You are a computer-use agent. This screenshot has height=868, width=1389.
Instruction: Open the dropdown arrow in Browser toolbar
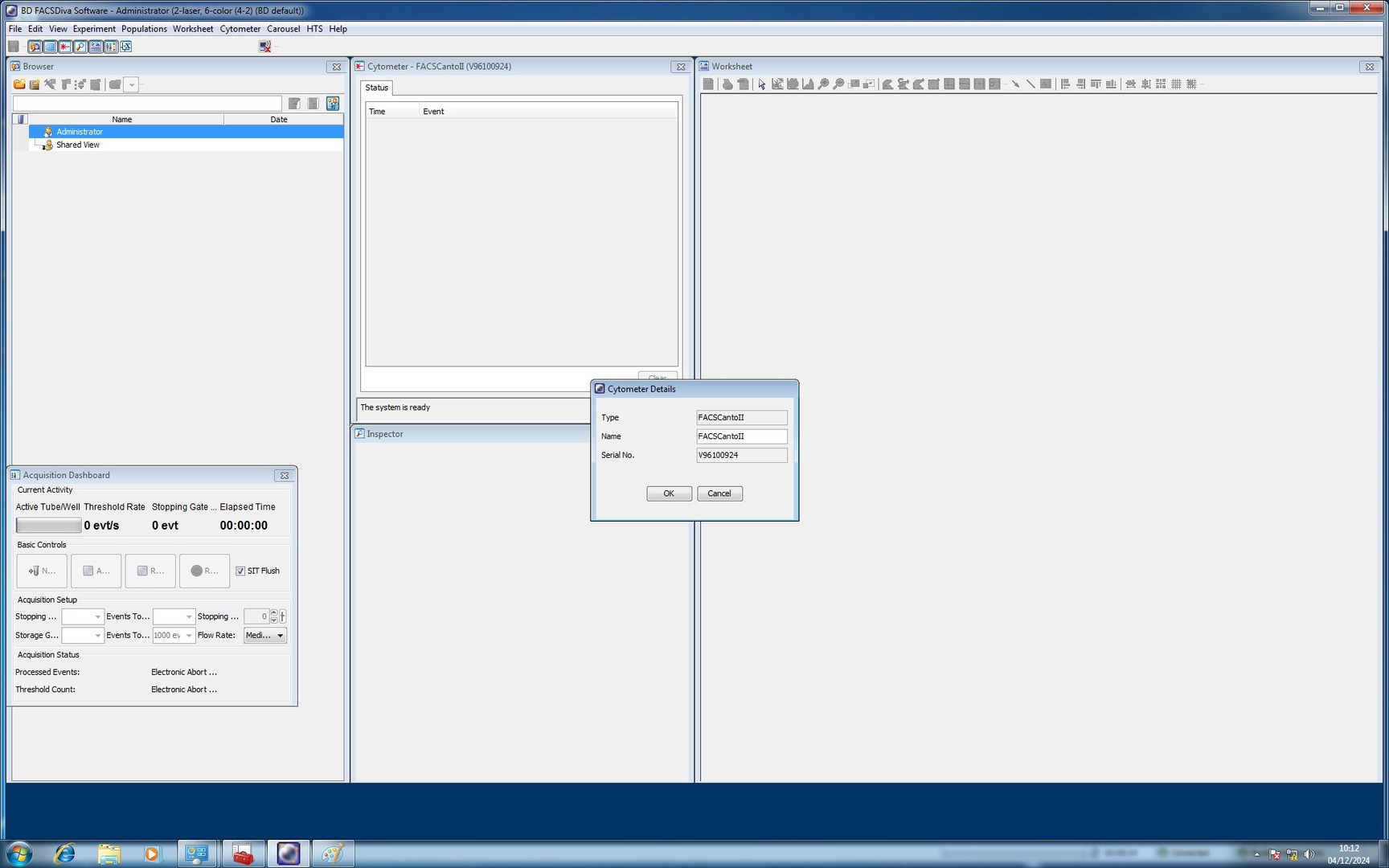[131, 84]
